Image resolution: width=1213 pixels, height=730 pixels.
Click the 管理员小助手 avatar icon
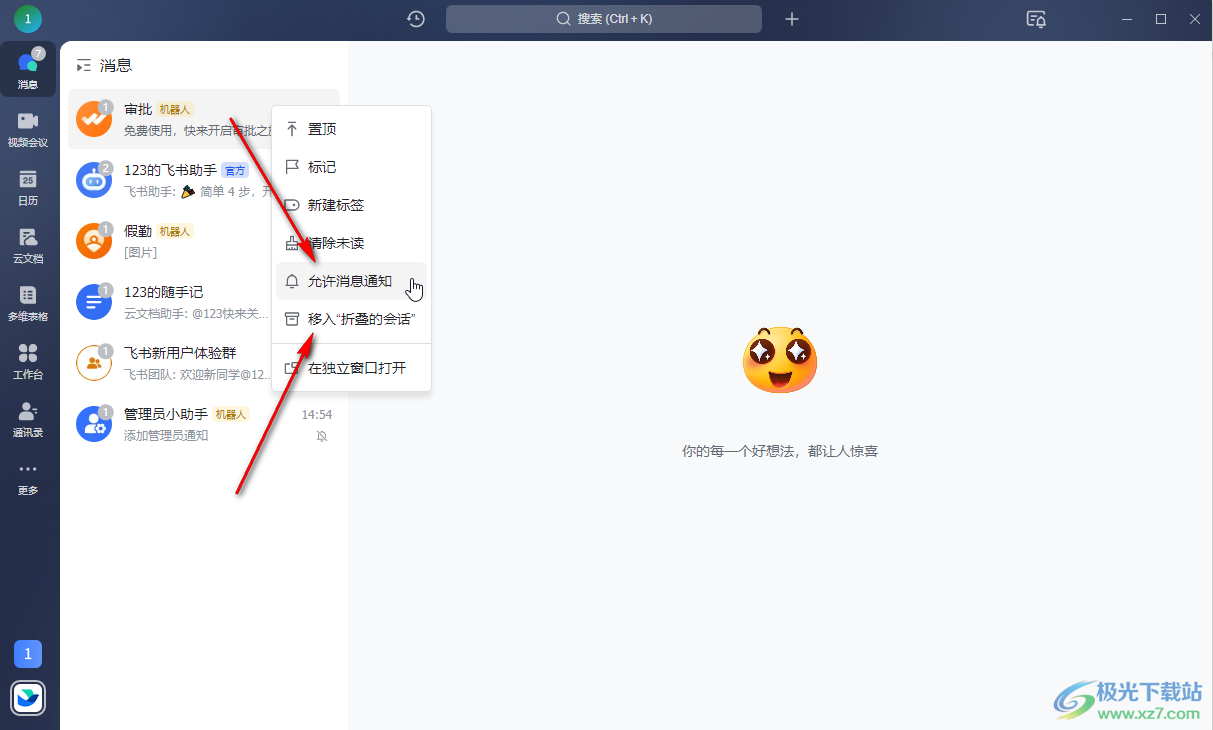(x=94, y=424)
